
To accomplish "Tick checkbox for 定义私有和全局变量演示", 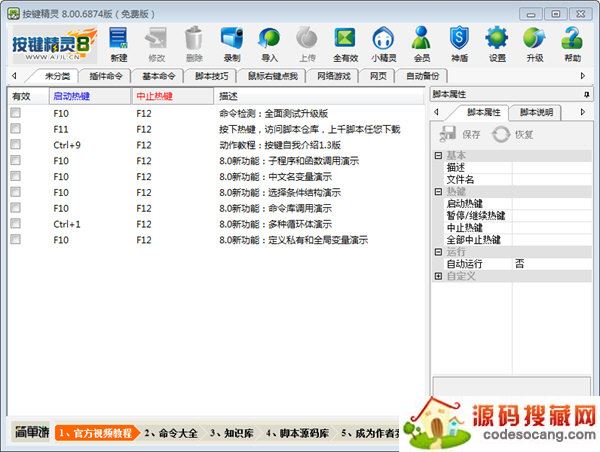I will coord(16,240).
